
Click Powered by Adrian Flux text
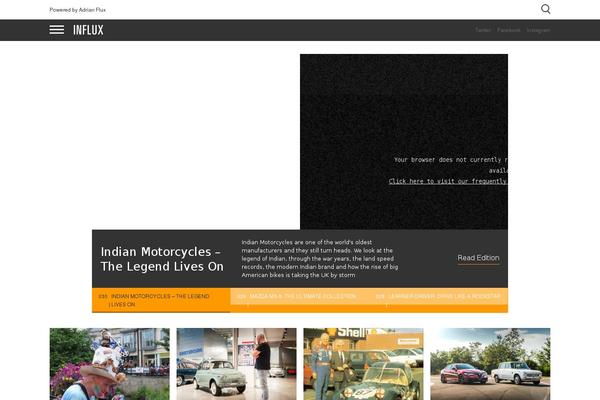[78, 10]
